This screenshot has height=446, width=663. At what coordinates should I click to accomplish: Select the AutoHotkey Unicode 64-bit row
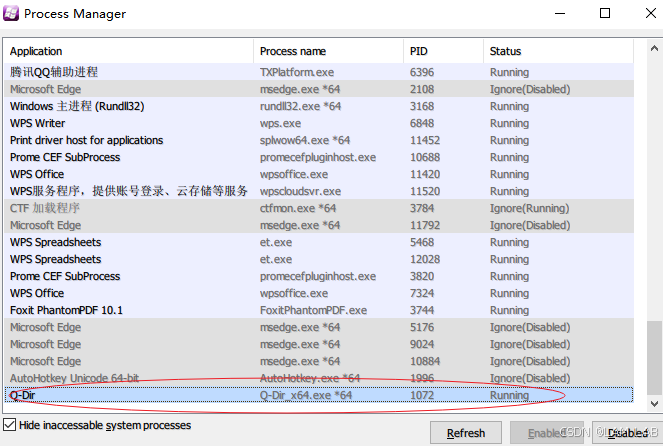[x=319, y=378]
